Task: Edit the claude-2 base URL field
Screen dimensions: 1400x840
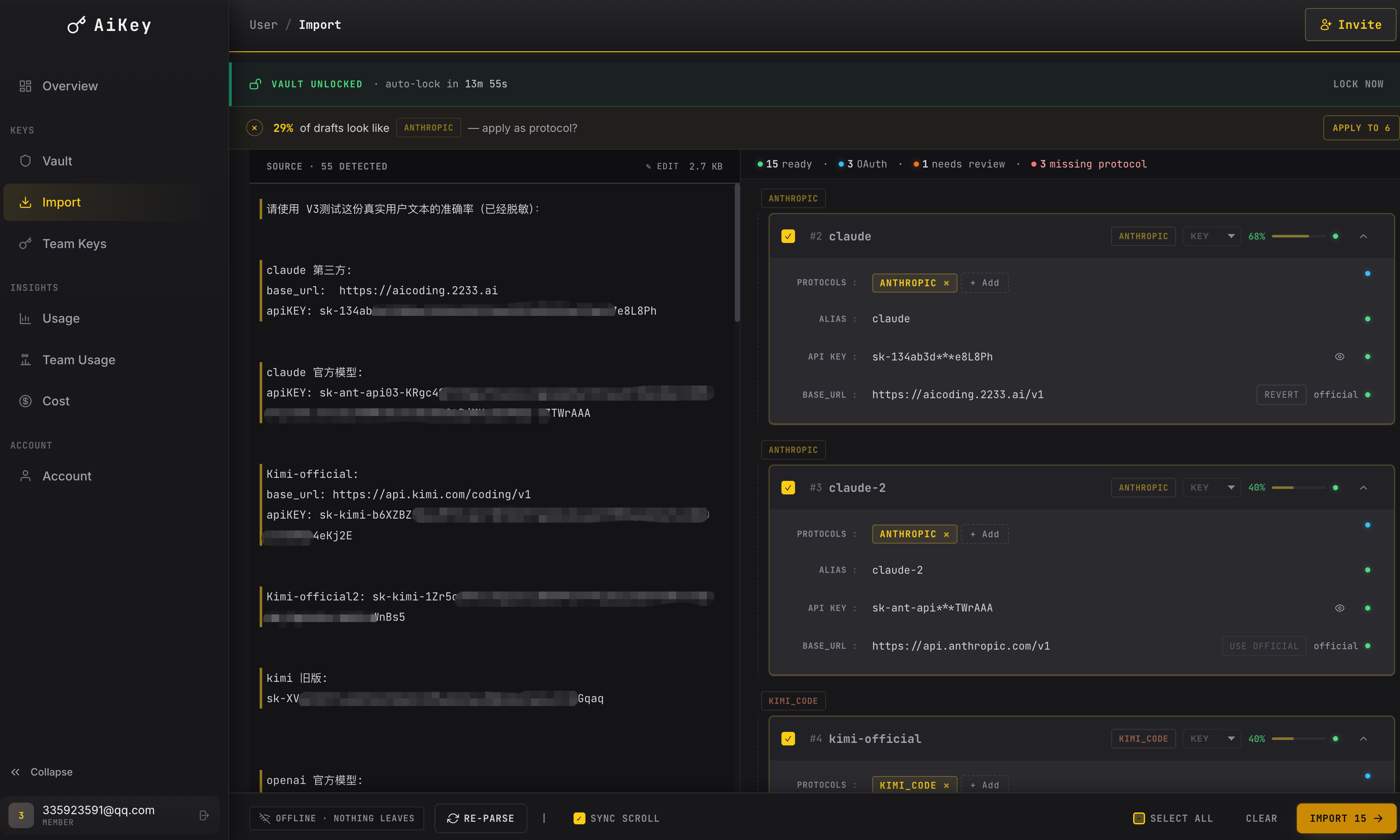Action: (x=960, y=646)
